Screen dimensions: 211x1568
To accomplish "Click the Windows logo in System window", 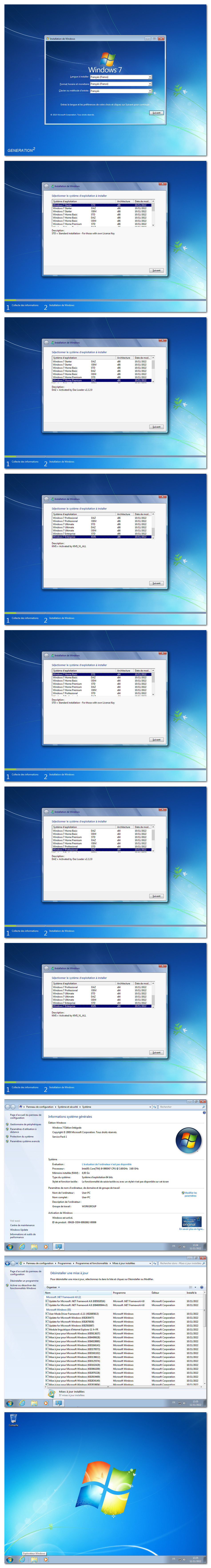I will tap(188, 1140).
